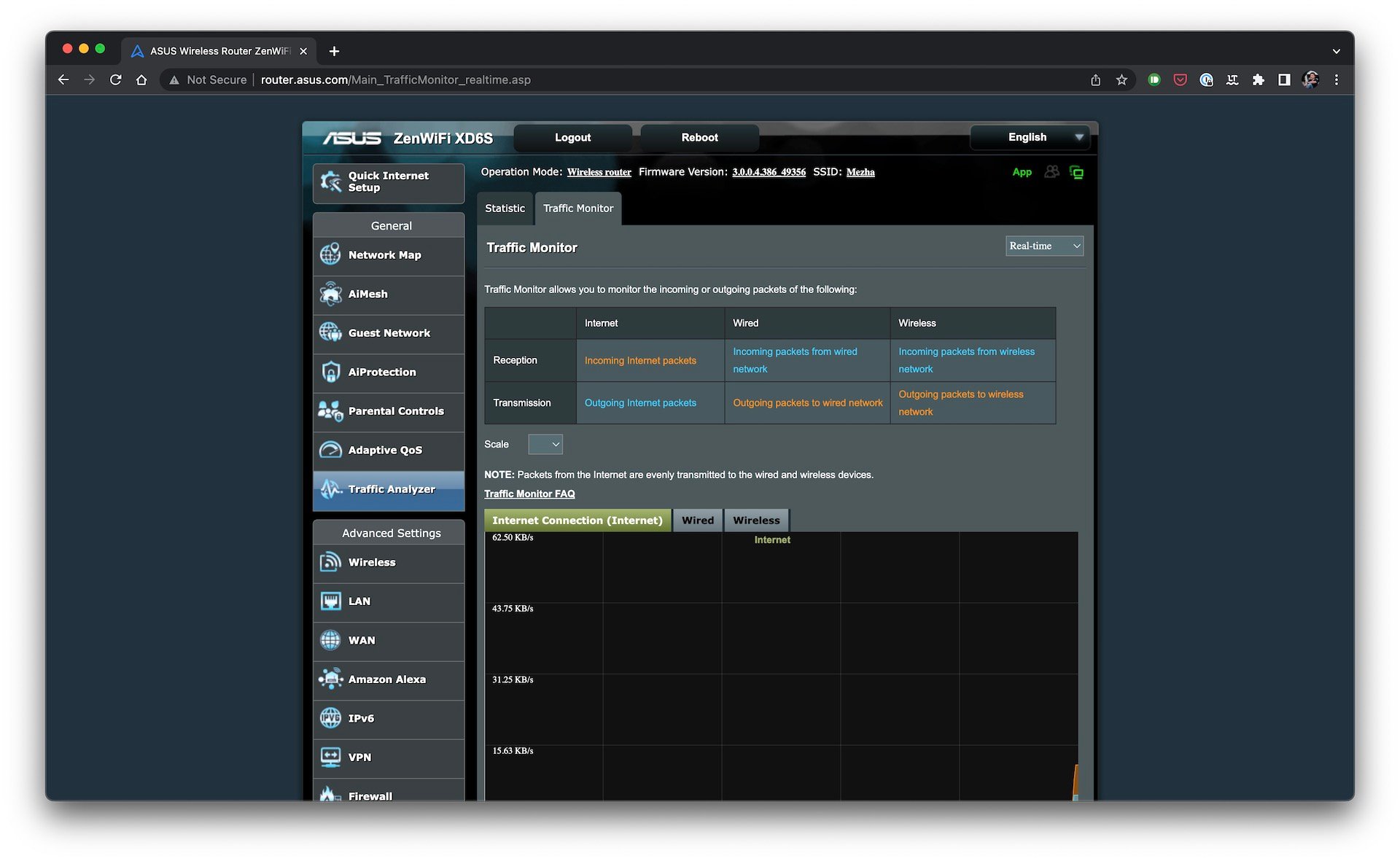Screen dimensions: 1400x861
Task: Click the Statistic tab
Action: click(x=504, y=208)
